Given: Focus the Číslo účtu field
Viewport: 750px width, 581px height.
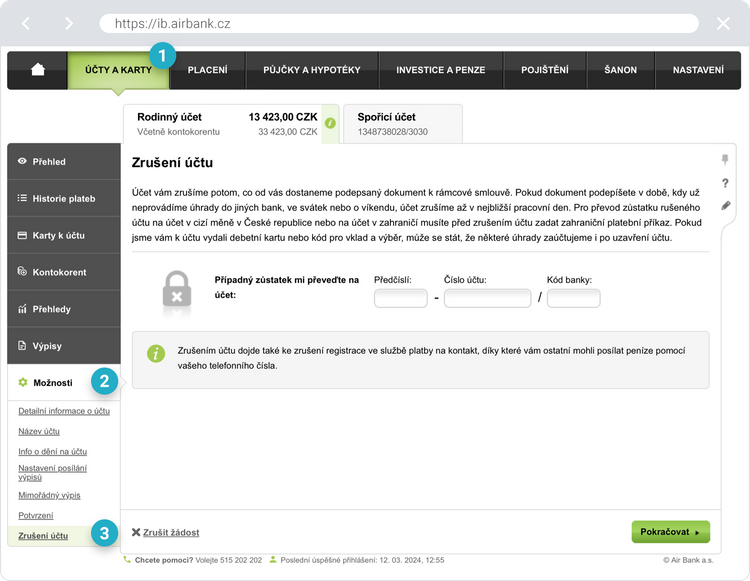Looking at the screenshot, I should click(x=487, y=298).
